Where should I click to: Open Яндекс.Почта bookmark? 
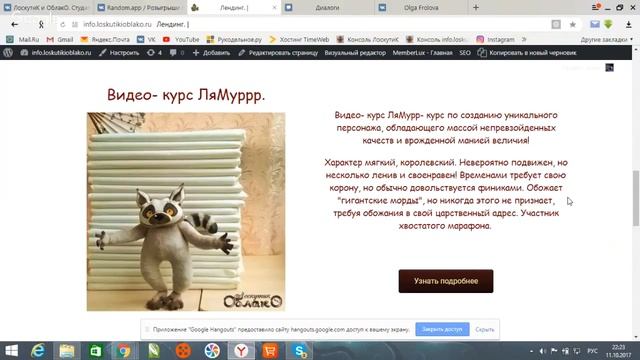105,40
